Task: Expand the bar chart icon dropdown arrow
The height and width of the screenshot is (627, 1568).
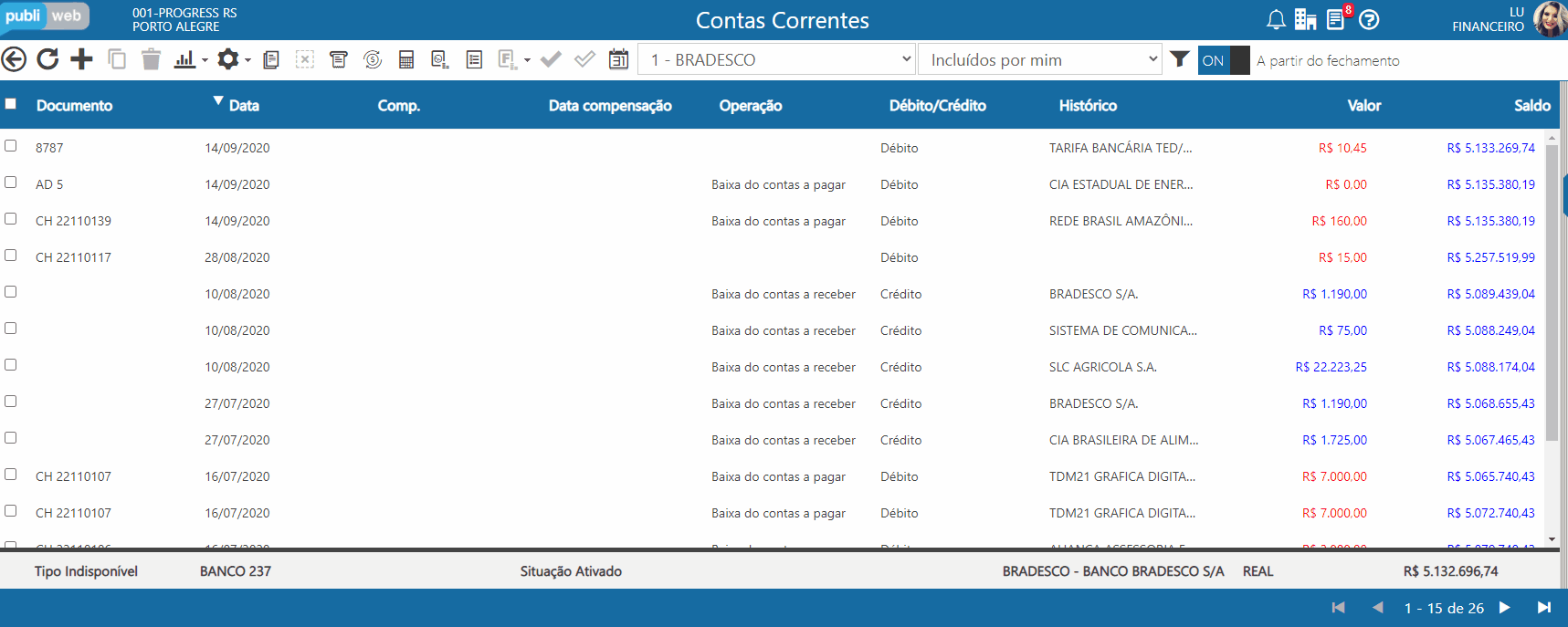Action: pos(205,61)
